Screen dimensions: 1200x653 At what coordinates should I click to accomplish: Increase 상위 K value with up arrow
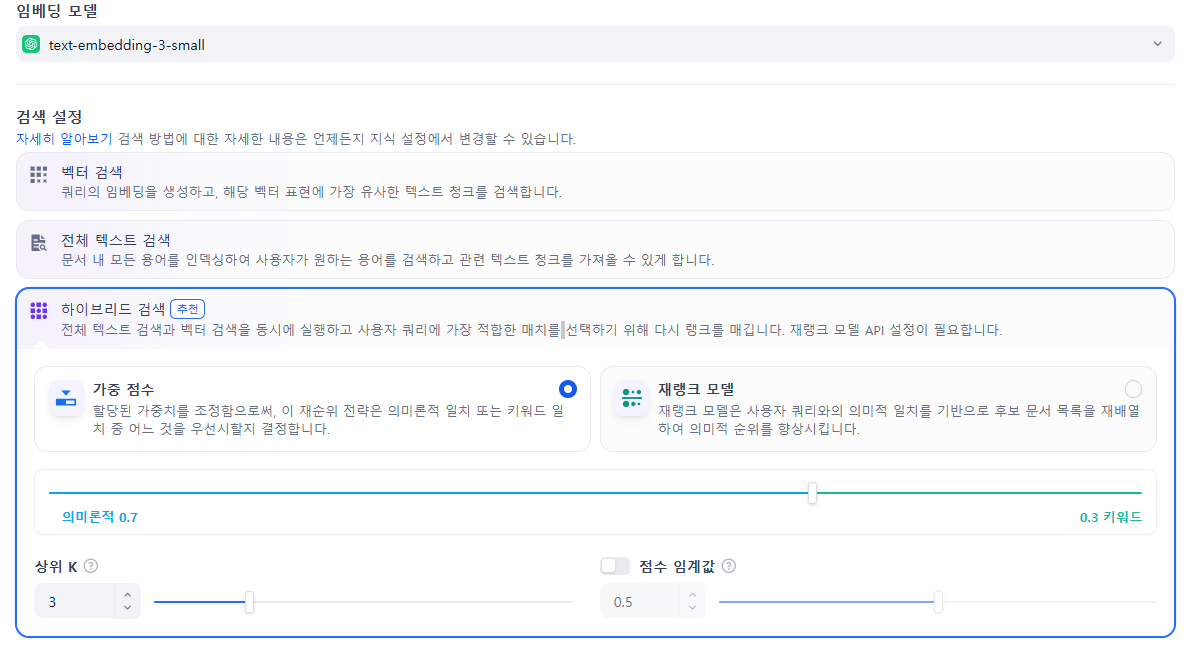[x=127, y=595]
